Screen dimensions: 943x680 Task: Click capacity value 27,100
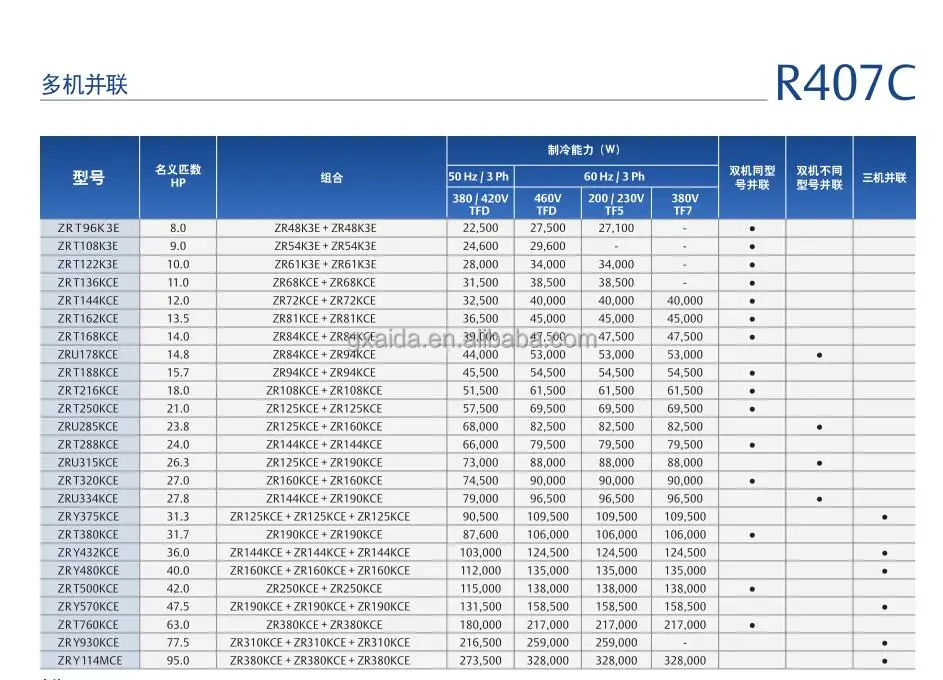[616, 228]
